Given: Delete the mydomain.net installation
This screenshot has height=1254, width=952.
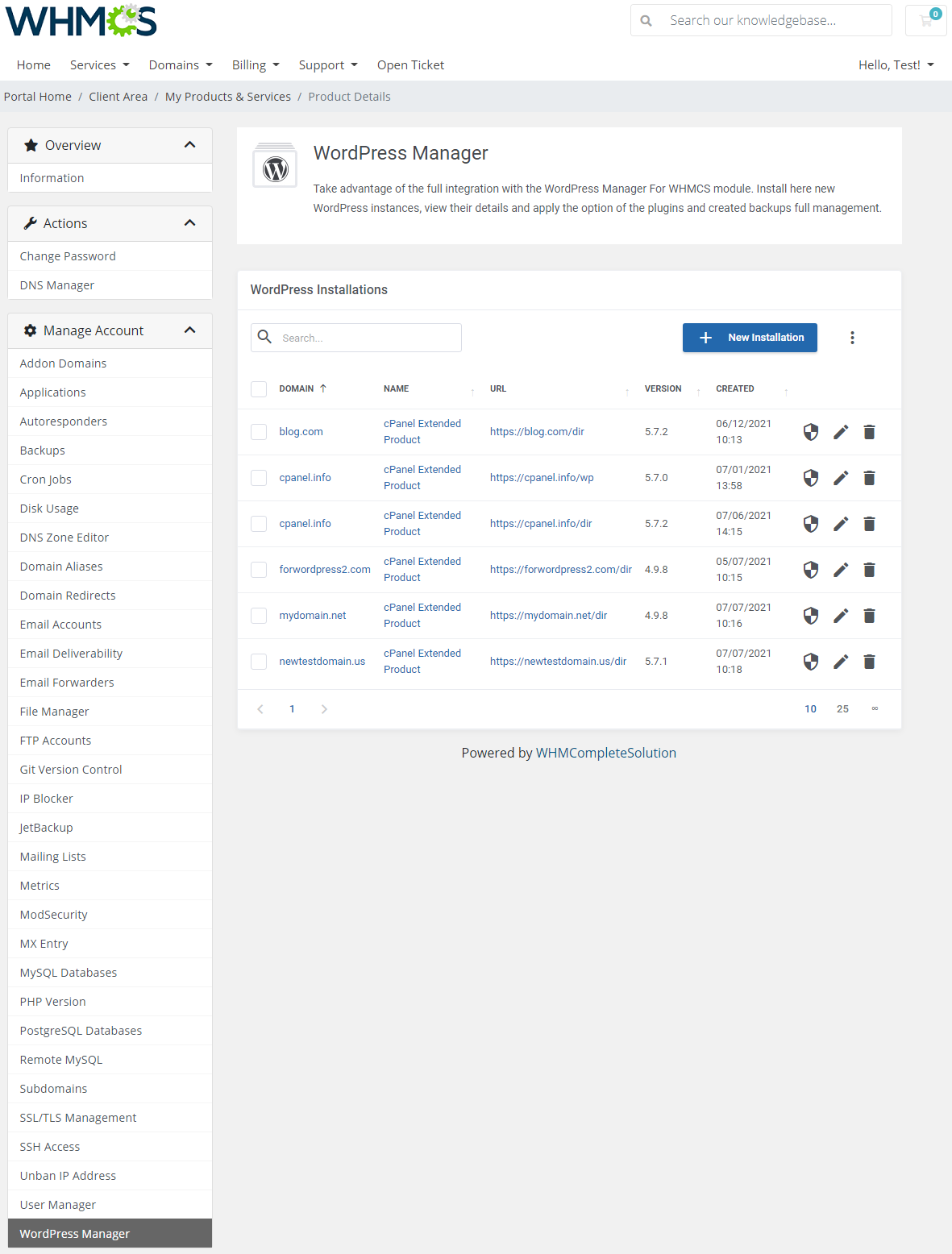Looking at the screenshot, I should click(x=869, y=616).
